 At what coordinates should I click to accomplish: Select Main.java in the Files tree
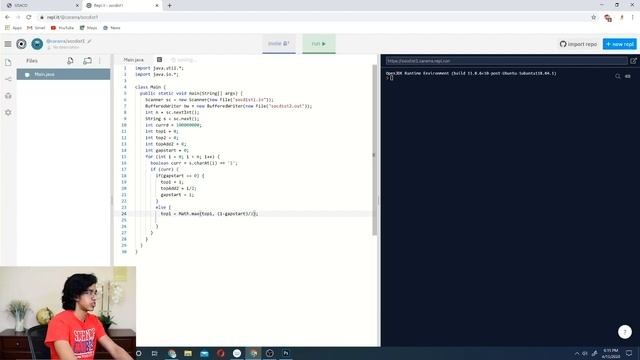click(x=63, y=74)
